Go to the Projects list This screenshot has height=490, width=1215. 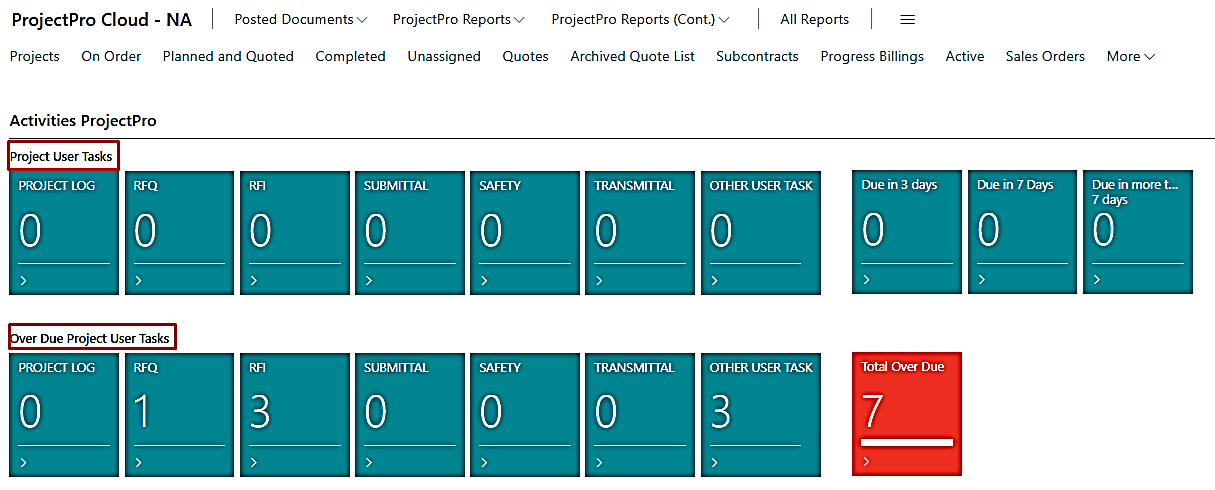(x=35, y=57)
